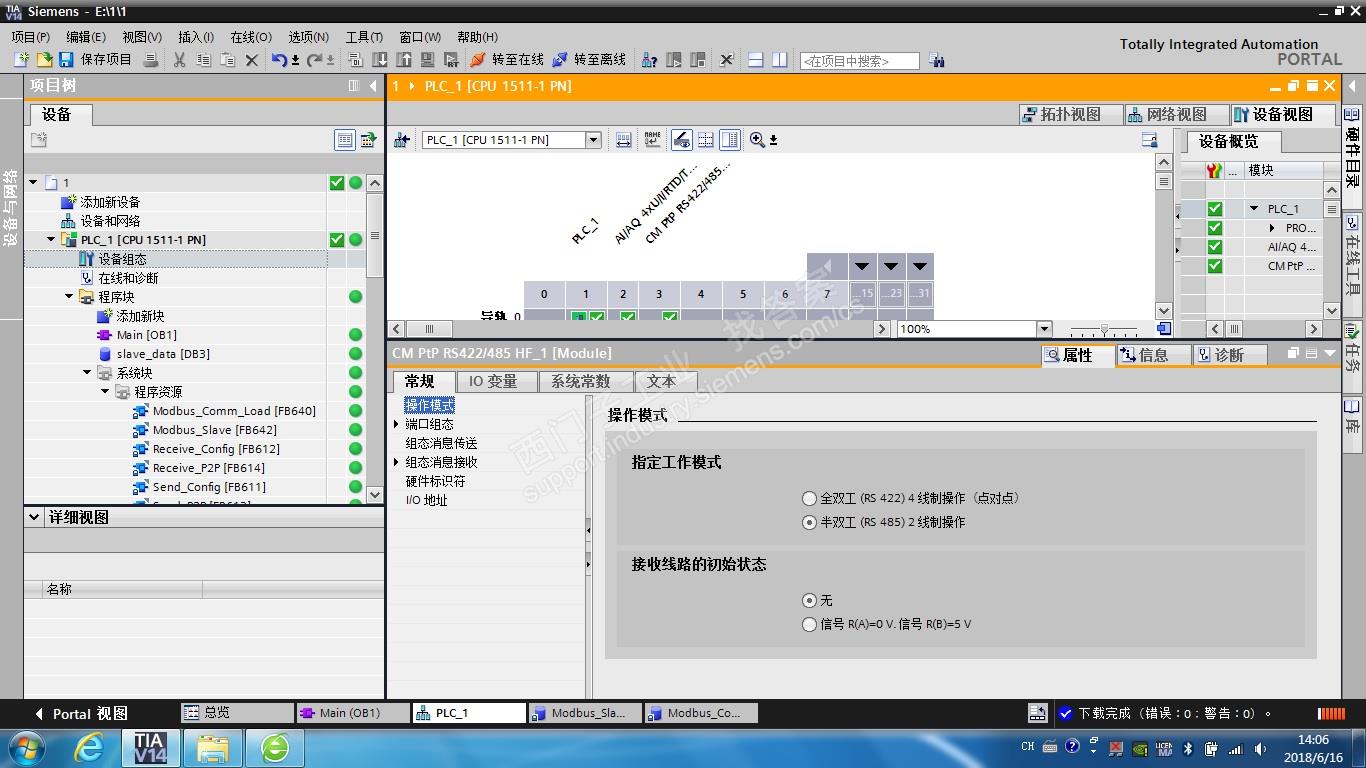Click the show module names icon
Viewport: 1366px width, 768px height.
(x=652, y=140)
